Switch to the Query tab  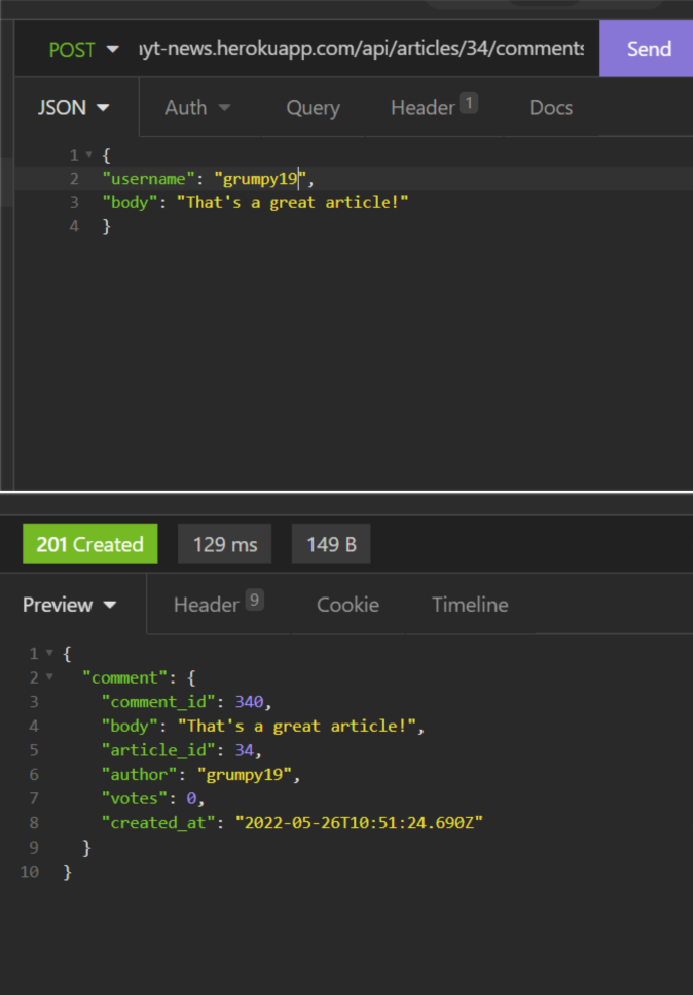click(313, 108)
